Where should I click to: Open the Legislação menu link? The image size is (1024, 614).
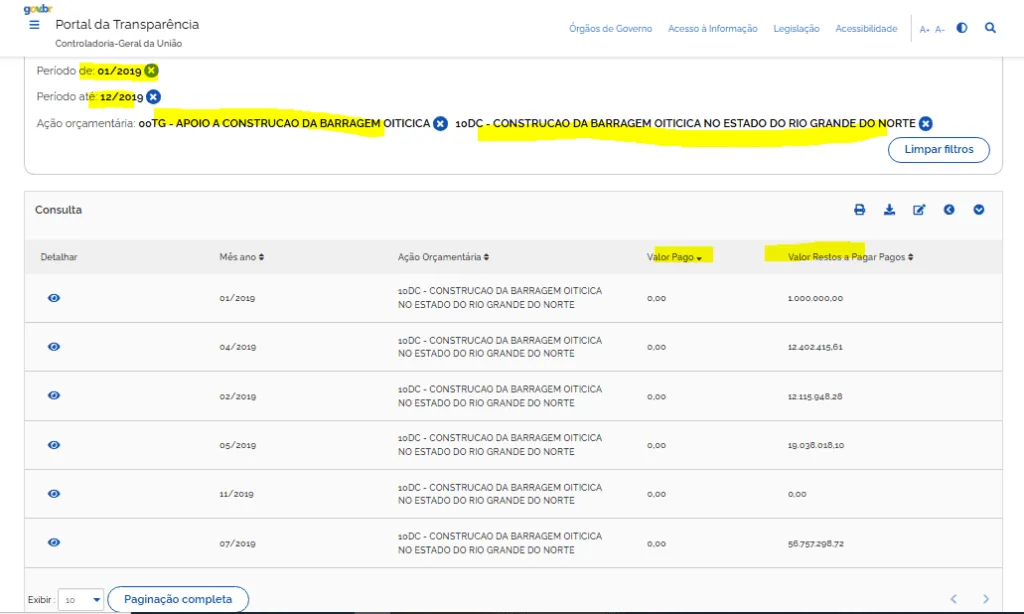coord(796,29)
